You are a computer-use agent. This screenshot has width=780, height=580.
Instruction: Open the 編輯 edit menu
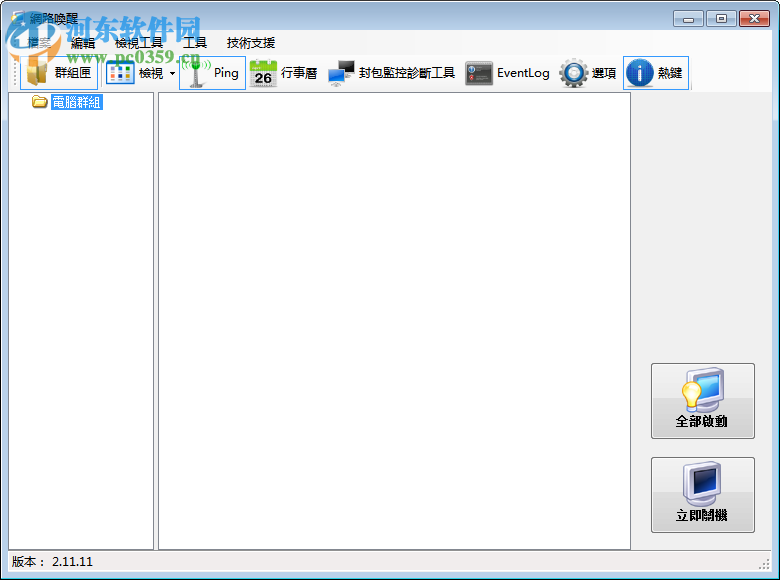pyautogui.click(x=83, y=43)
